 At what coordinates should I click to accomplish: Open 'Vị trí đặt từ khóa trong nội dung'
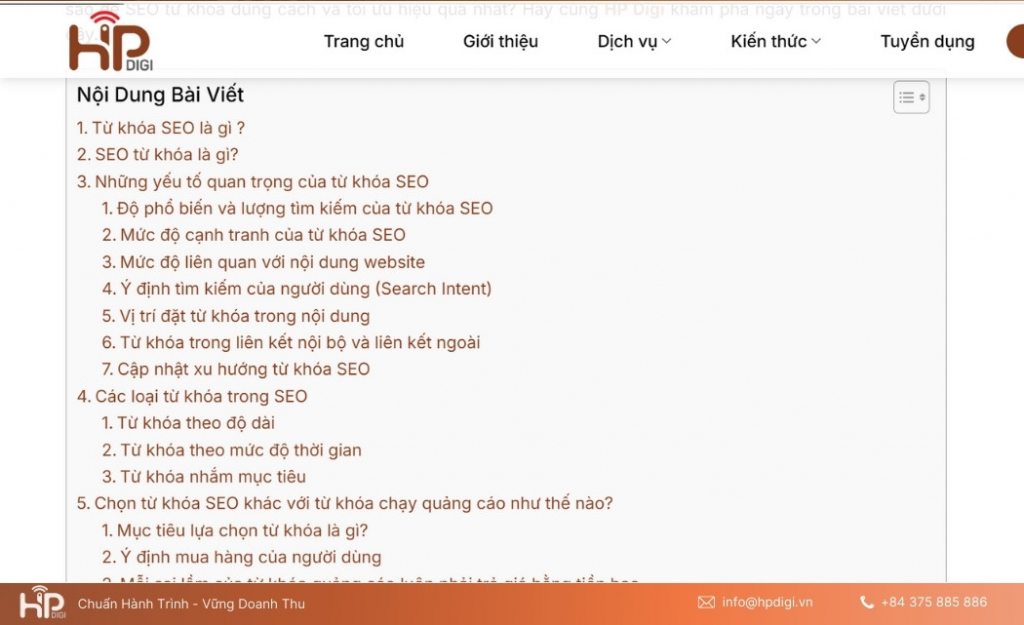[236, 316]
